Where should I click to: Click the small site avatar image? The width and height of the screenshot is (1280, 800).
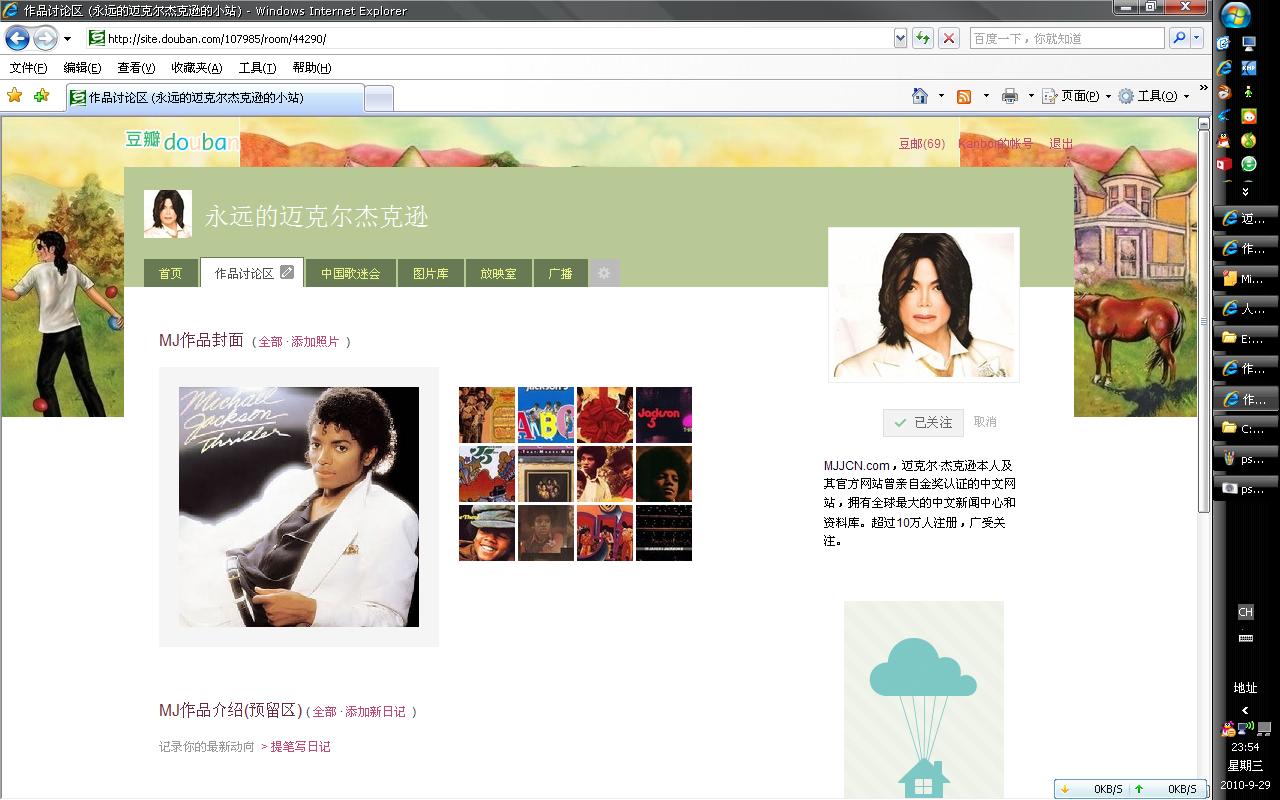click(x=167, y=214)
